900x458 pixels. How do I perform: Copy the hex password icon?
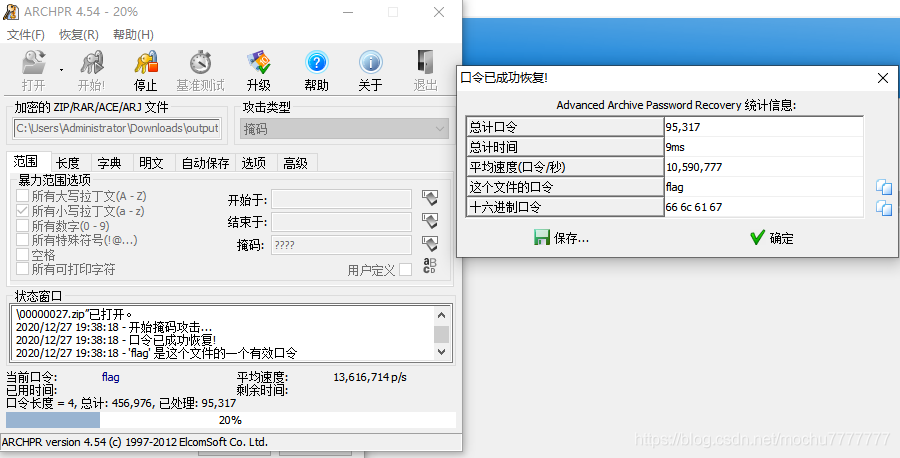tap(884, 208)
